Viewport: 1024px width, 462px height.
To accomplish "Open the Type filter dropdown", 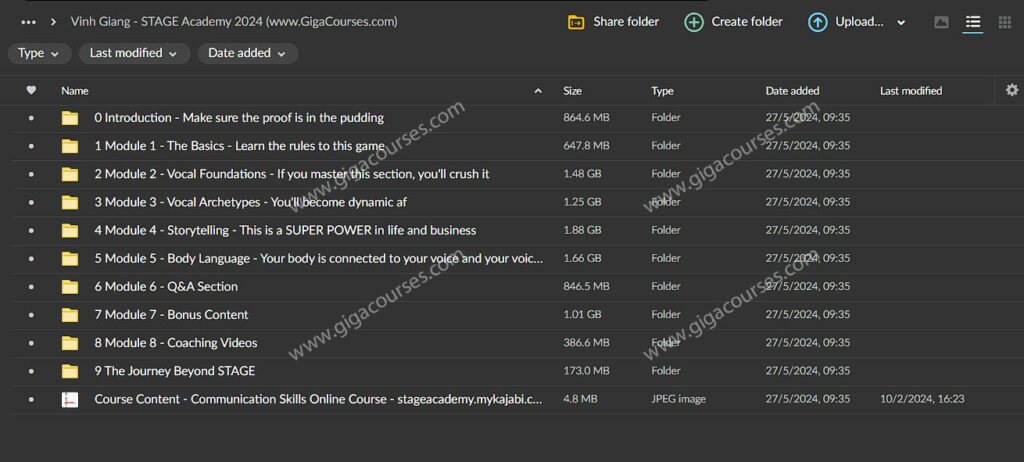I will coord(38,53).
